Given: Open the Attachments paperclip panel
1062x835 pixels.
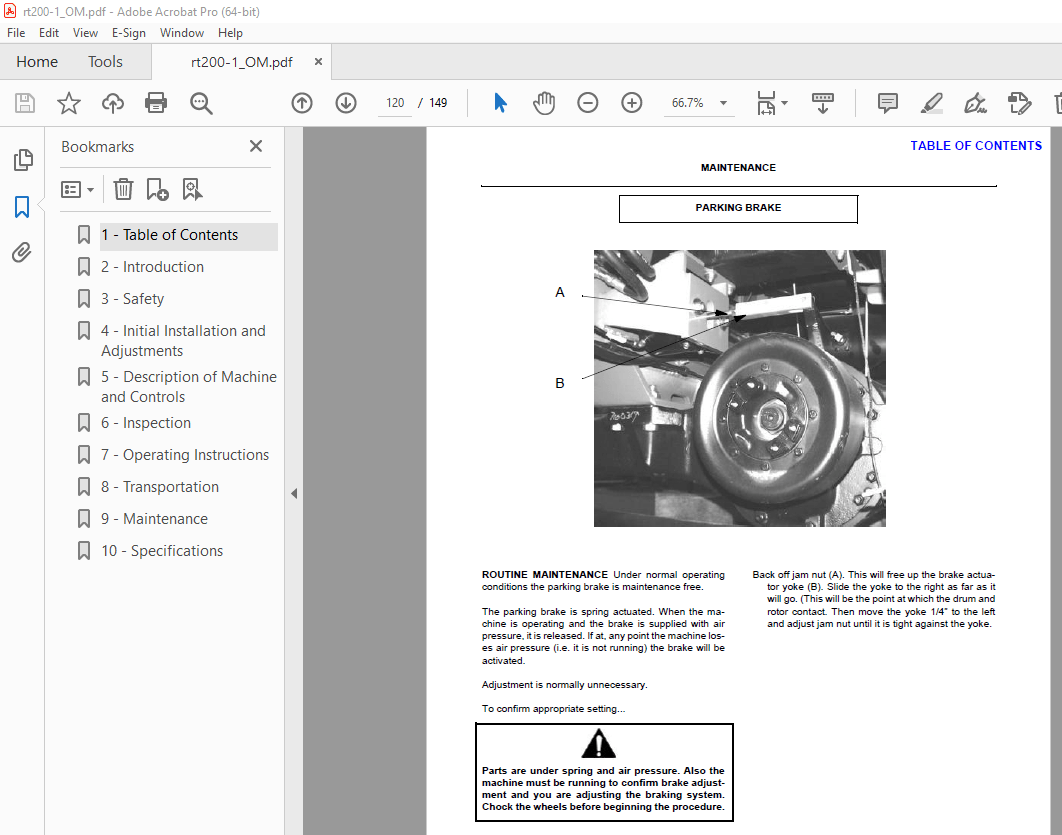Looking at the screenshot, I should [23, 252].
